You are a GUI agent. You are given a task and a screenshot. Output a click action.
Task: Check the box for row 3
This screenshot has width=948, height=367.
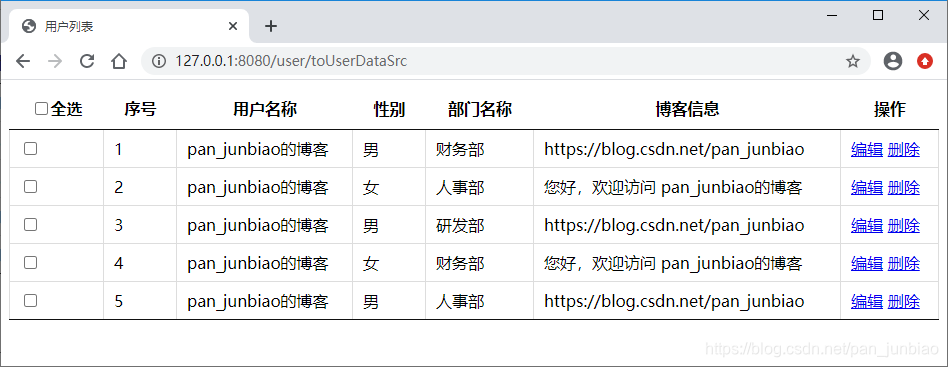pos(30,225)
